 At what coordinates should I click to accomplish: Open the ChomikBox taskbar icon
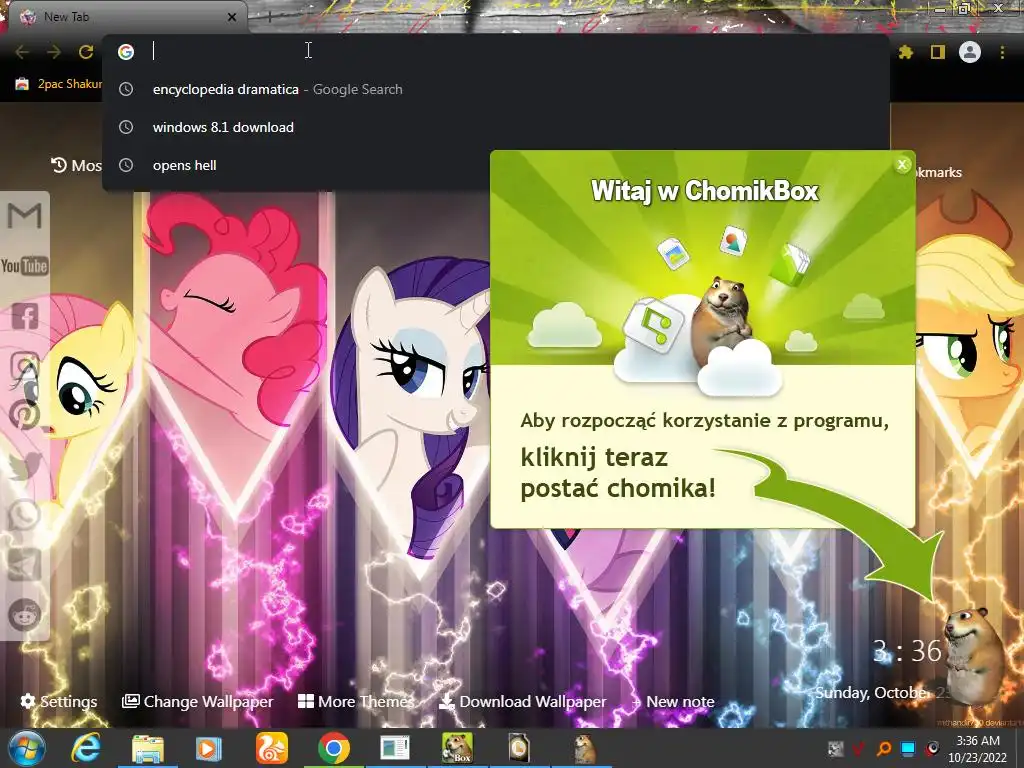pyautogui.click(x=458, y=748)
